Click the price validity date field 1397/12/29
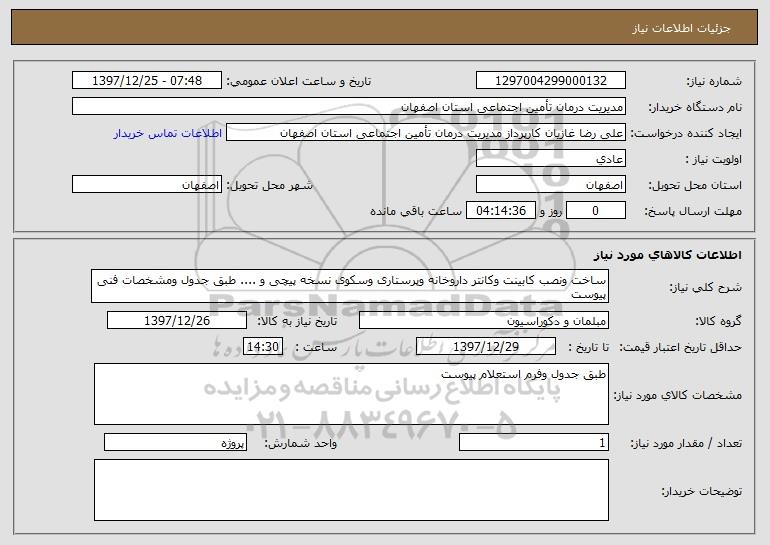The image size is (770, 545). (x=486, y=347)
